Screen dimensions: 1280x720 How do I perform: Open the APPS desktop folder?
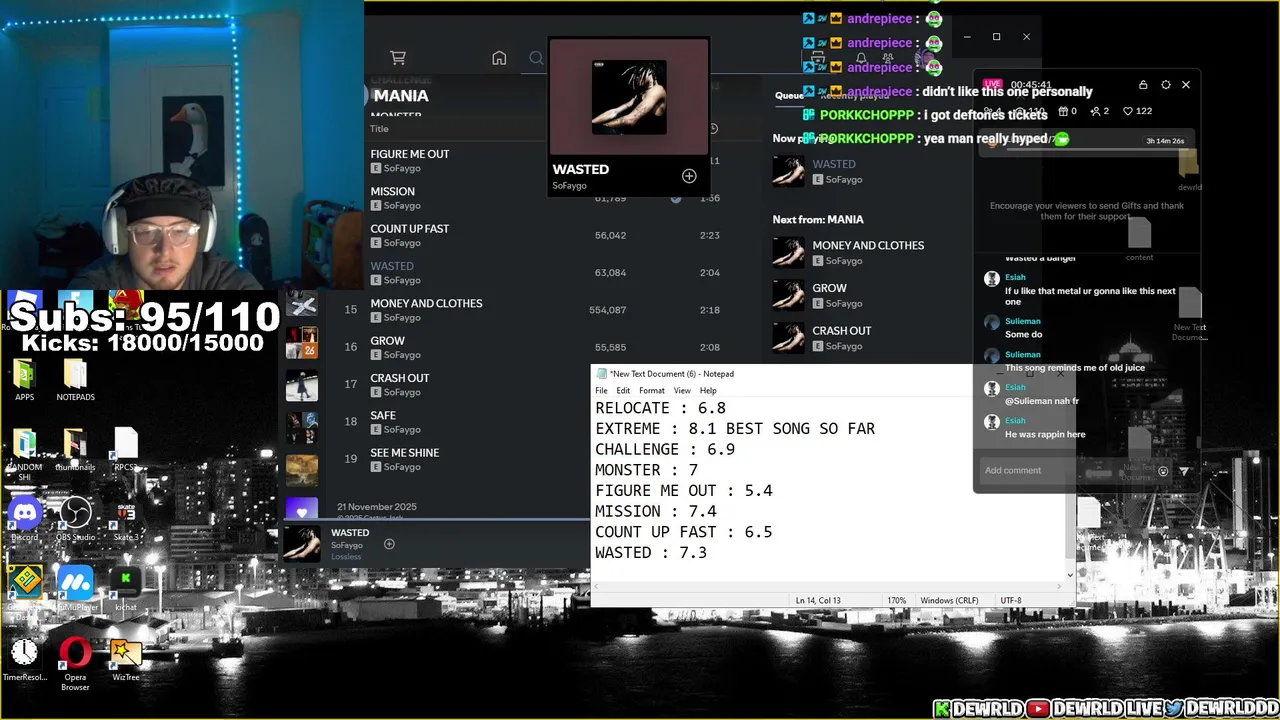(x=25, y=380)
